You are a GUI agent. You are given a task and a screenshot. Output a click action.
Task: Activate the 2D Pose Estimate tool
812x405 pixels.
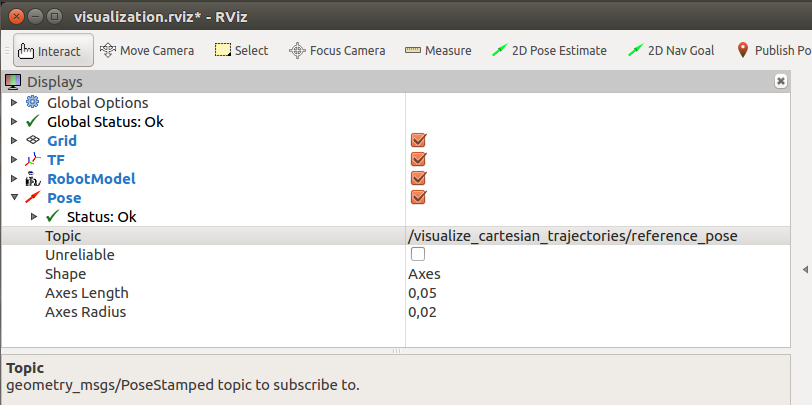click(549, 51)
